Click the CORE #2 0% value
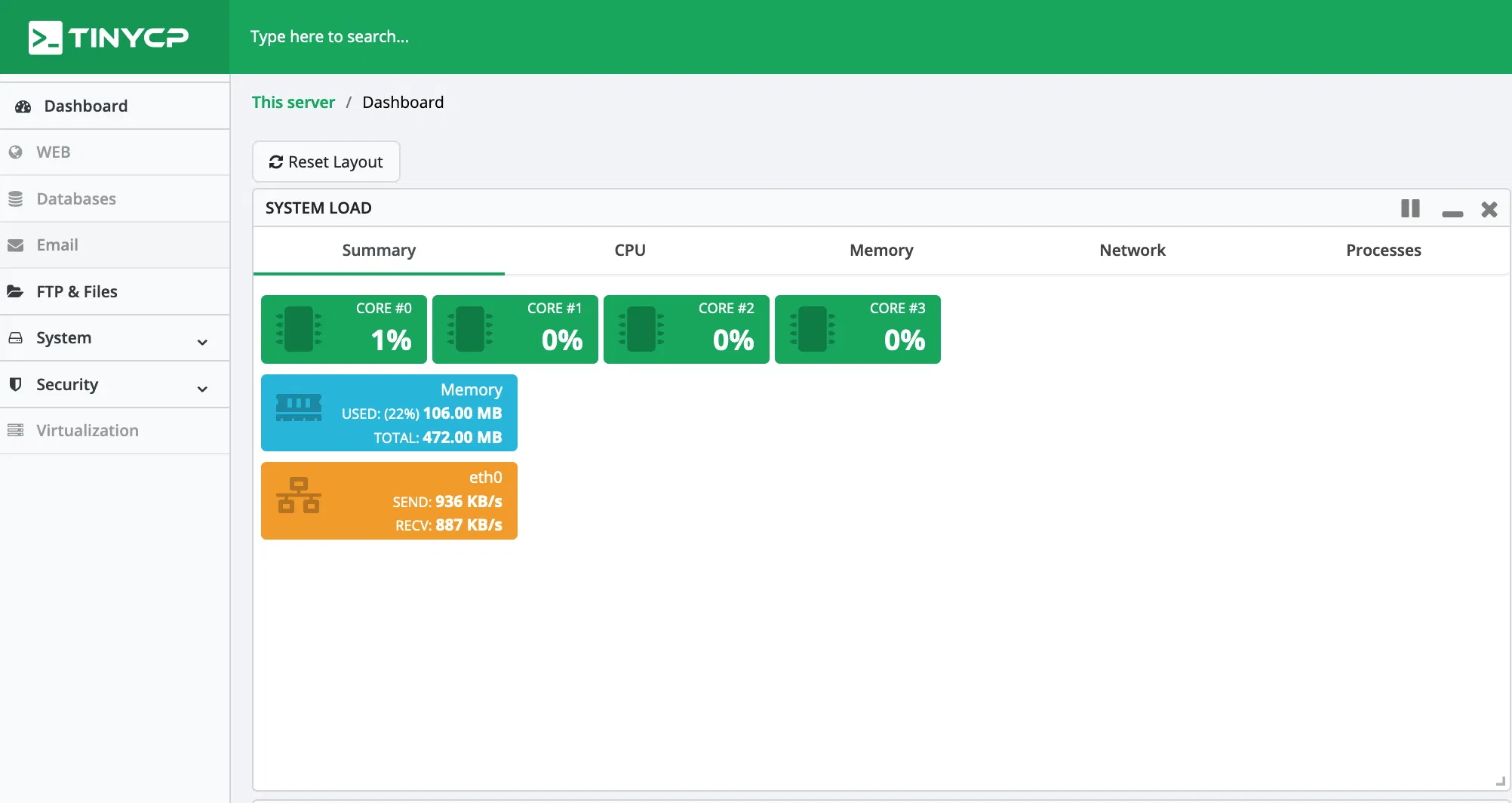Image resolution: width=1512 pixels, height=803 pixels. tap(733, 340)
